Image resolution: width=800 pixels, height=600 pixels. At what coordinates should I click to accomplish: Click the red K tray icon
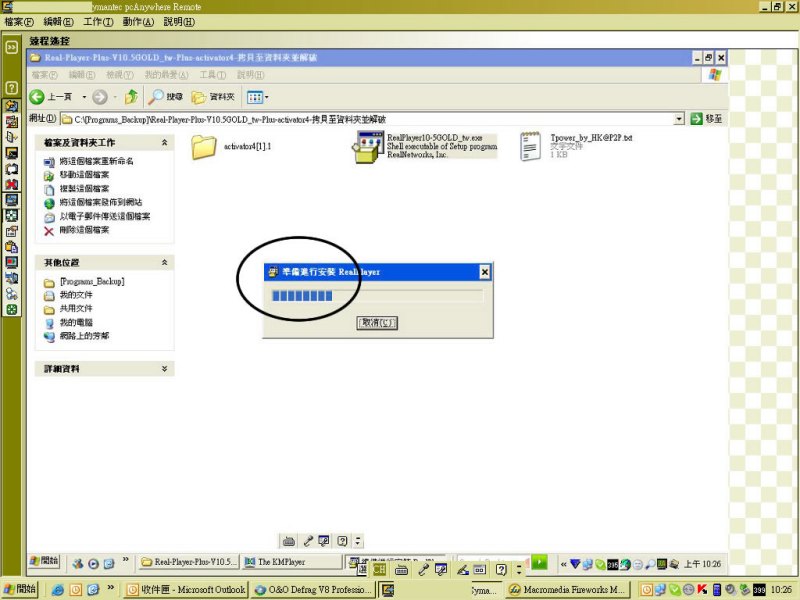point(703,590)
